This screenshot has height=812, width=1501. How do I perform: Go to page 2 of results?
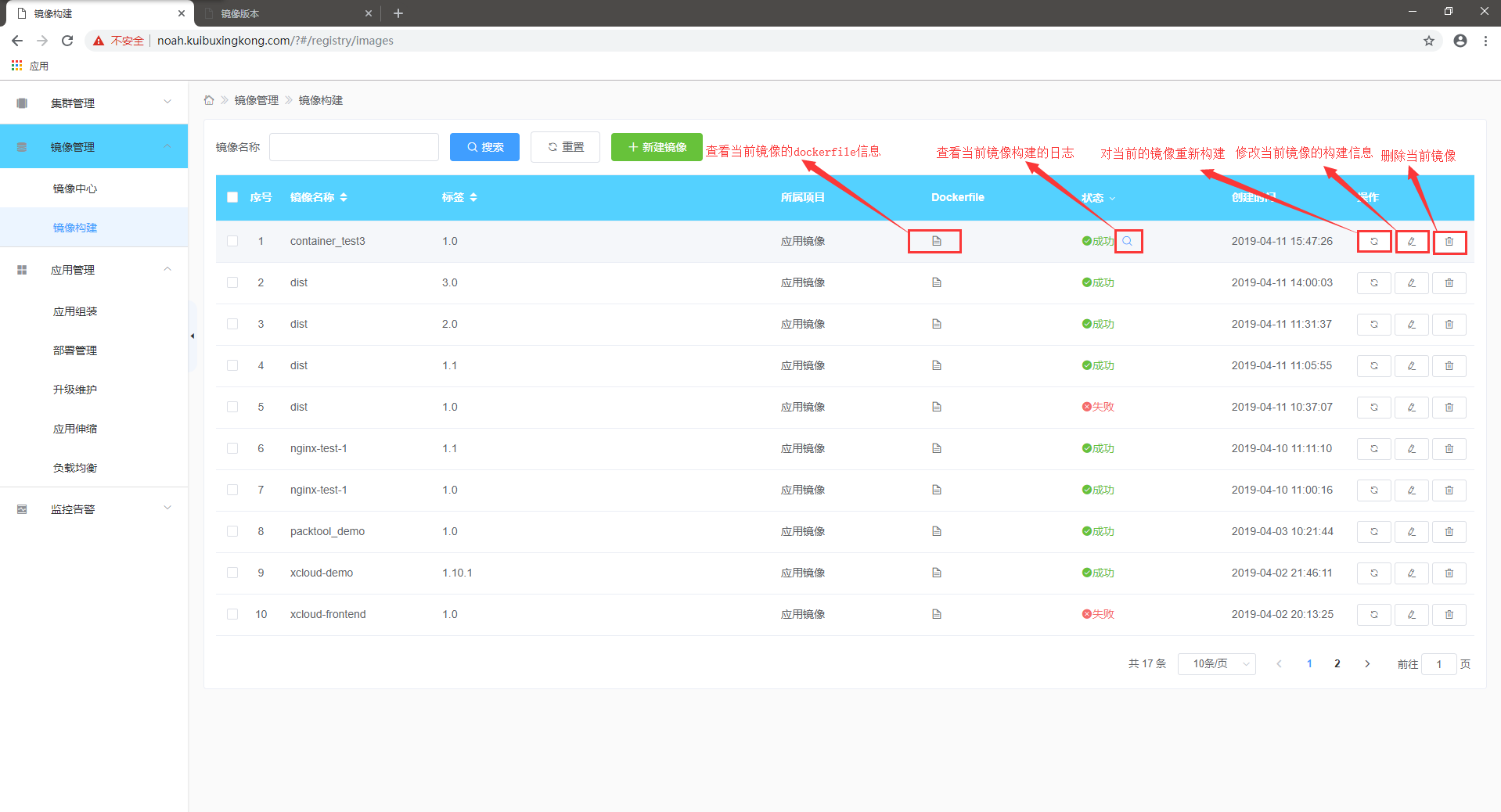pyautogui.click(x=1337, y=664)
